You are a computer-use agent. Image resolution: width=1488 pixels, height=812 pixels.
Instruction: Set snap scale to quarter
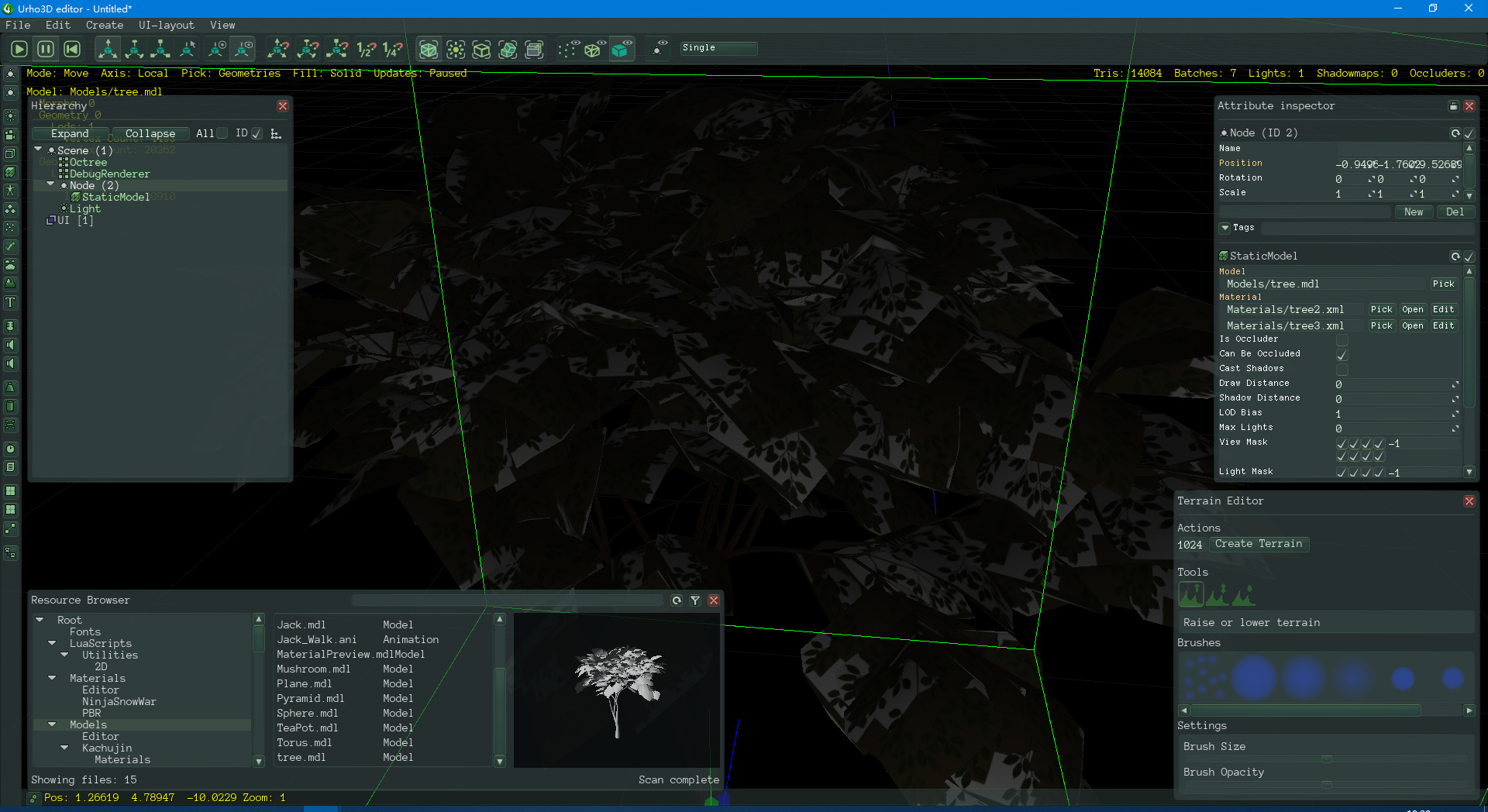393,50
